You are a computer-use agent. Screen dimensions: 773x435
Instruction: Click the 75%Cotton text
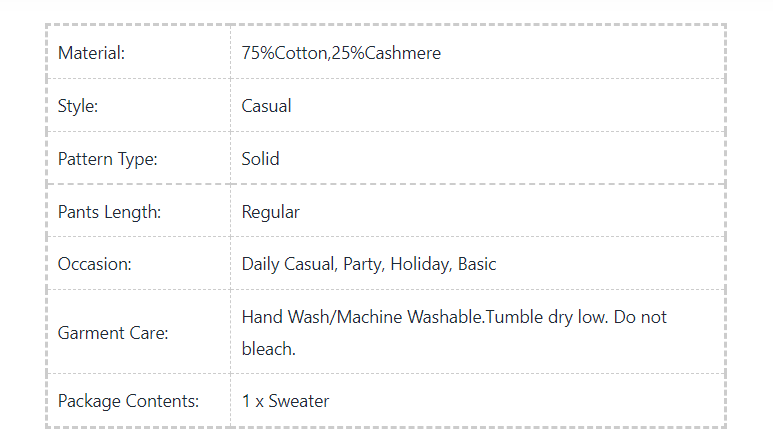(284, 53)
